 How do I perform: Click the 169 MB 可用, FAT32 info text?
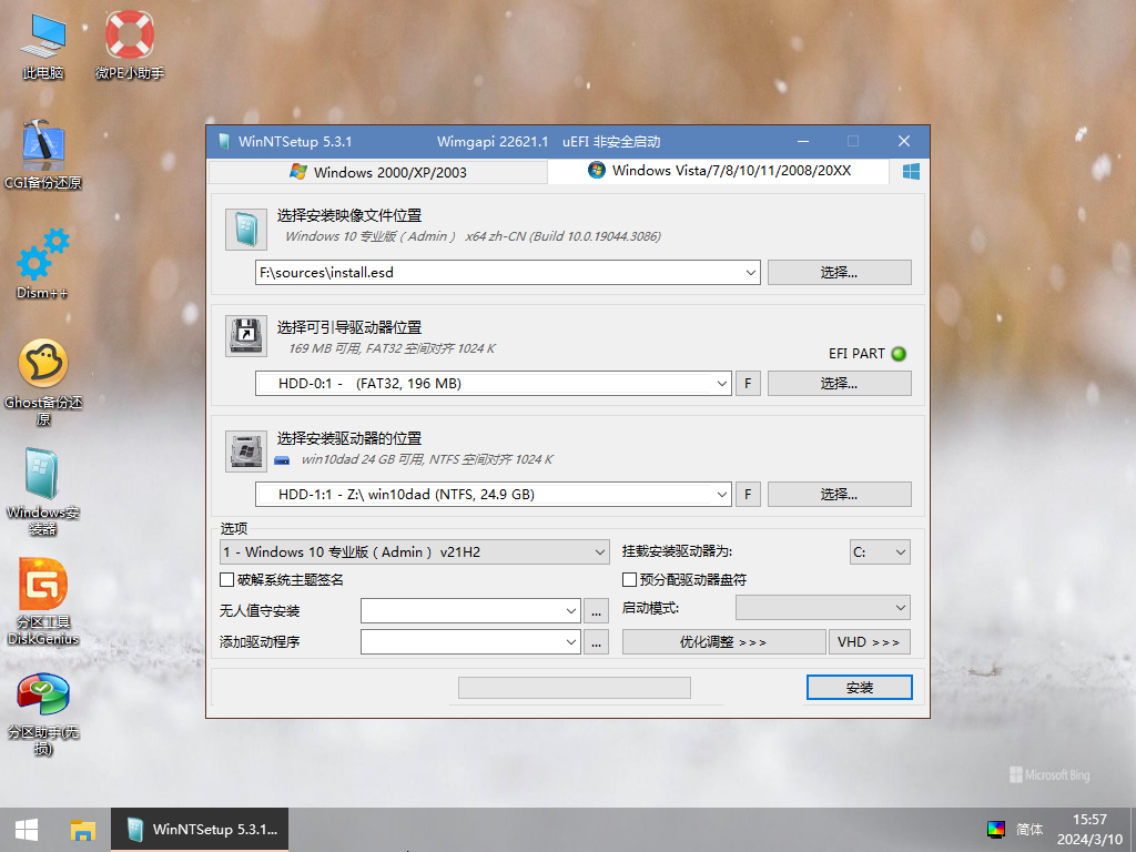point(391,348)
